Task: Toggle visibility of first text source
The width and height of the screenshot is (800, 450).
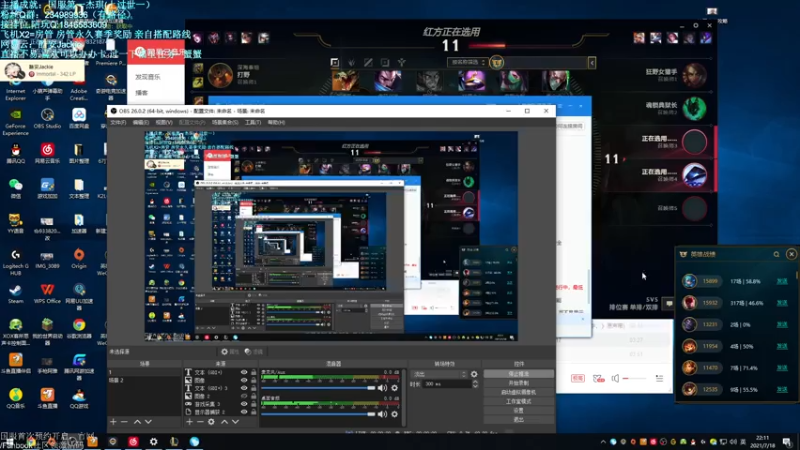Action: tap(244, 372)
